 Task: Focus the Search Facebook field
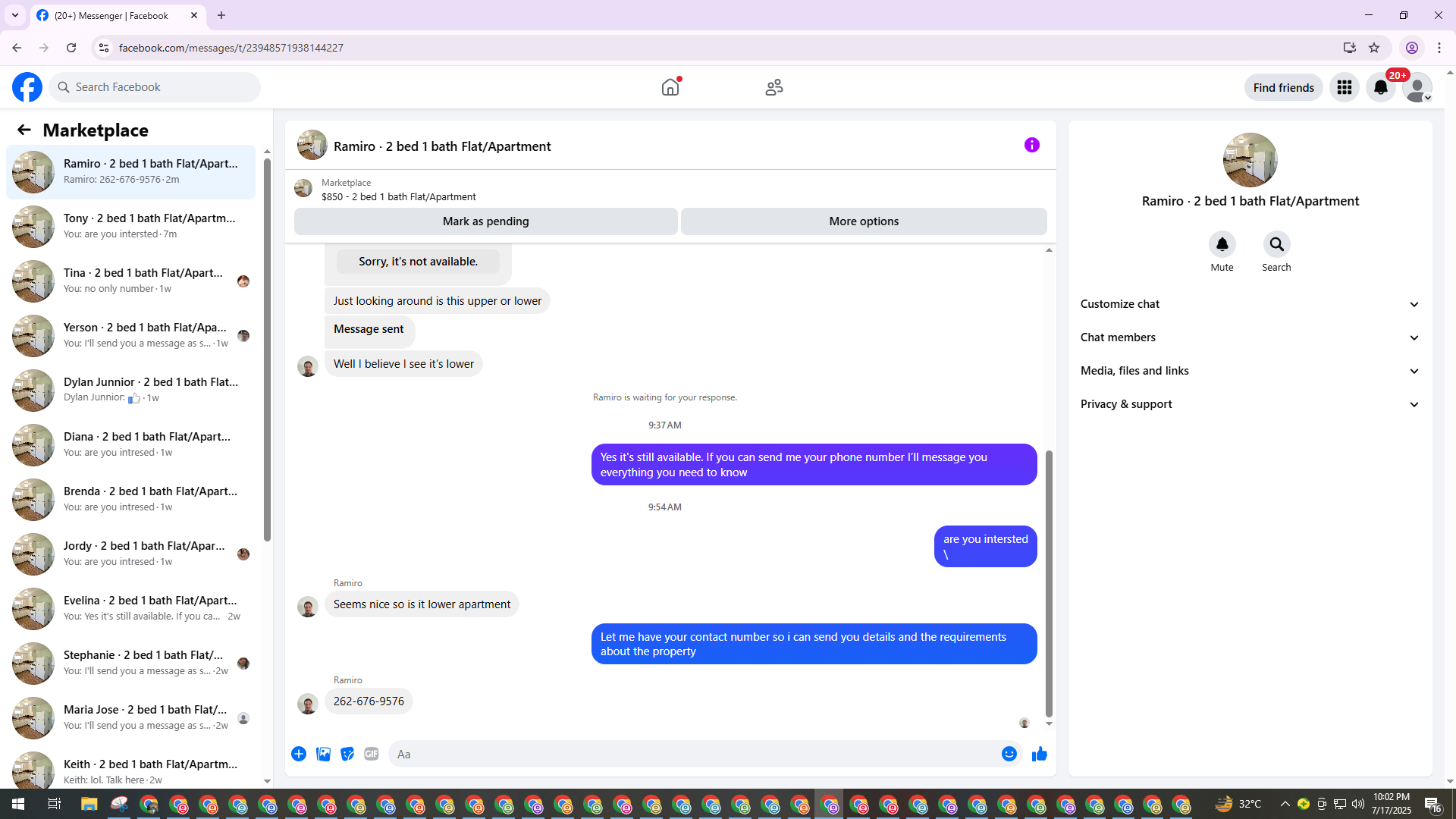pyautogui.click(x=155, y=87)
